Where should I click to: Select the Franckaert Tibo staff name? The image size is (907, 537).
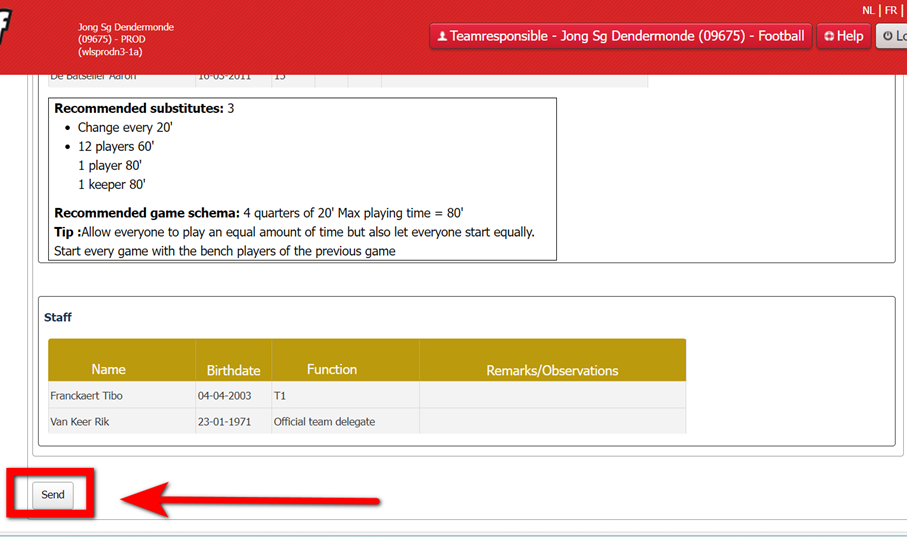coord(87,396)
